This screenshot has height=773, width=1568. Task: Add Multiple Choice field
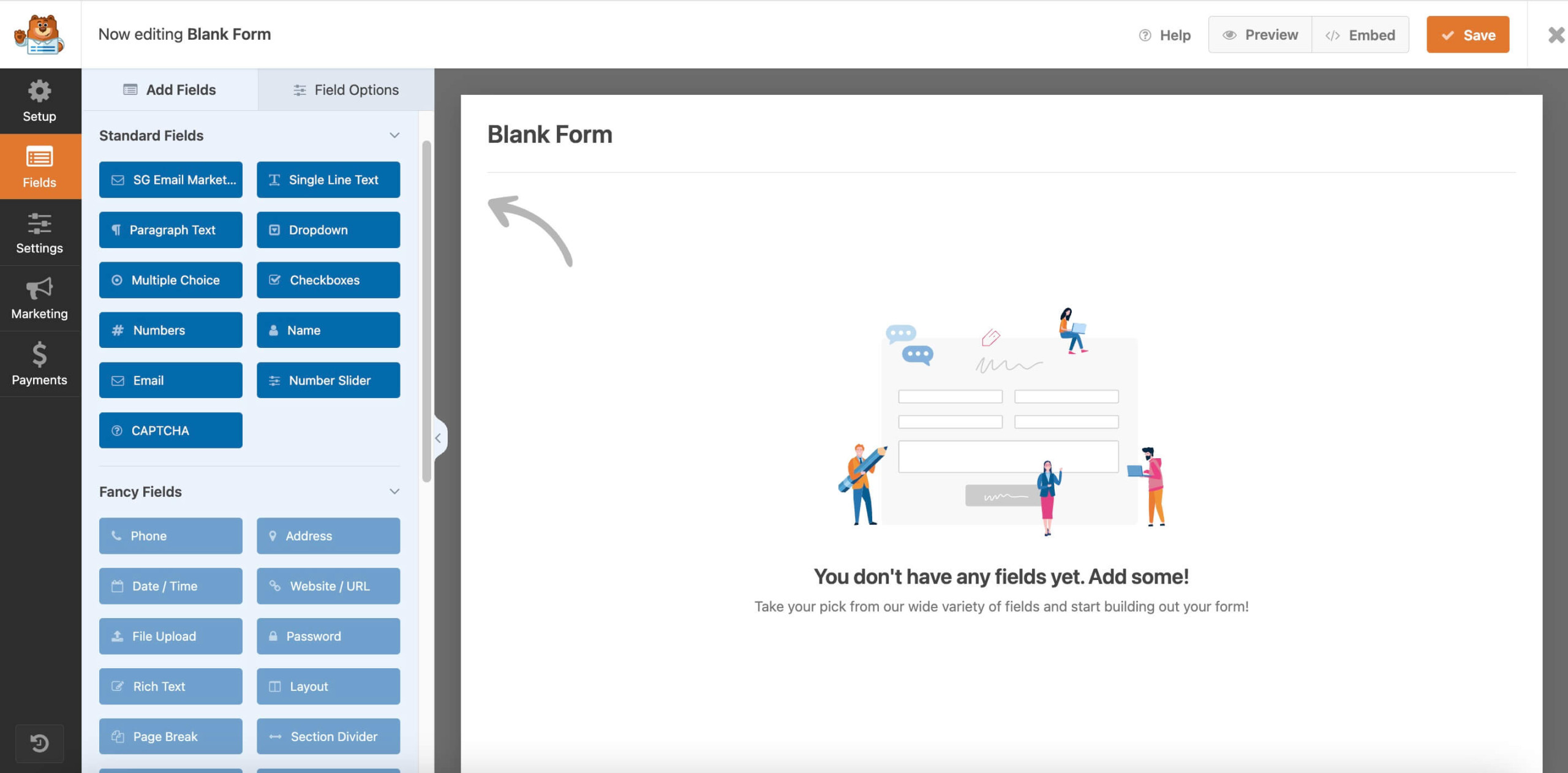coord(171,280)
